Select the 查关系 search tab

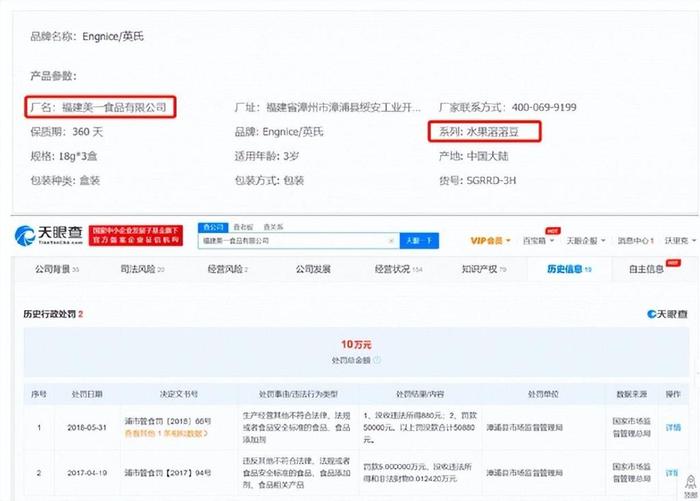pyautogui.click(x=273, y=227)
